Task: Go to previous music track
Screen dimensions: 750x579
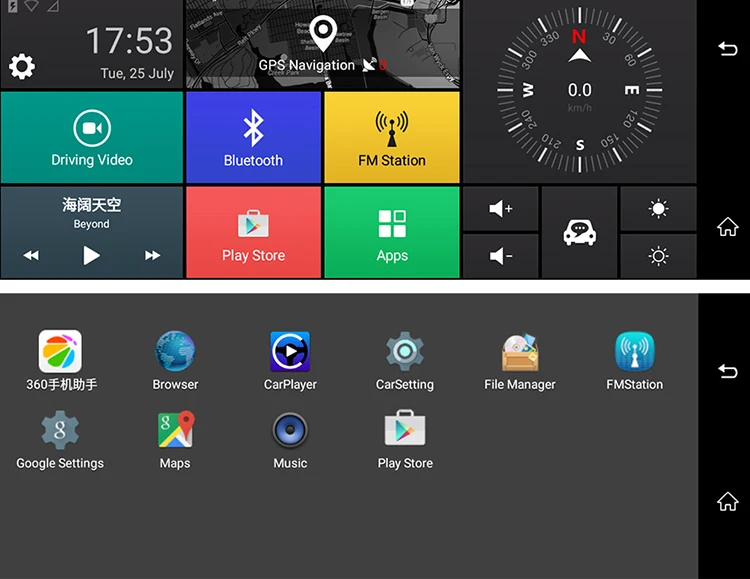Action: coord(31,255)
